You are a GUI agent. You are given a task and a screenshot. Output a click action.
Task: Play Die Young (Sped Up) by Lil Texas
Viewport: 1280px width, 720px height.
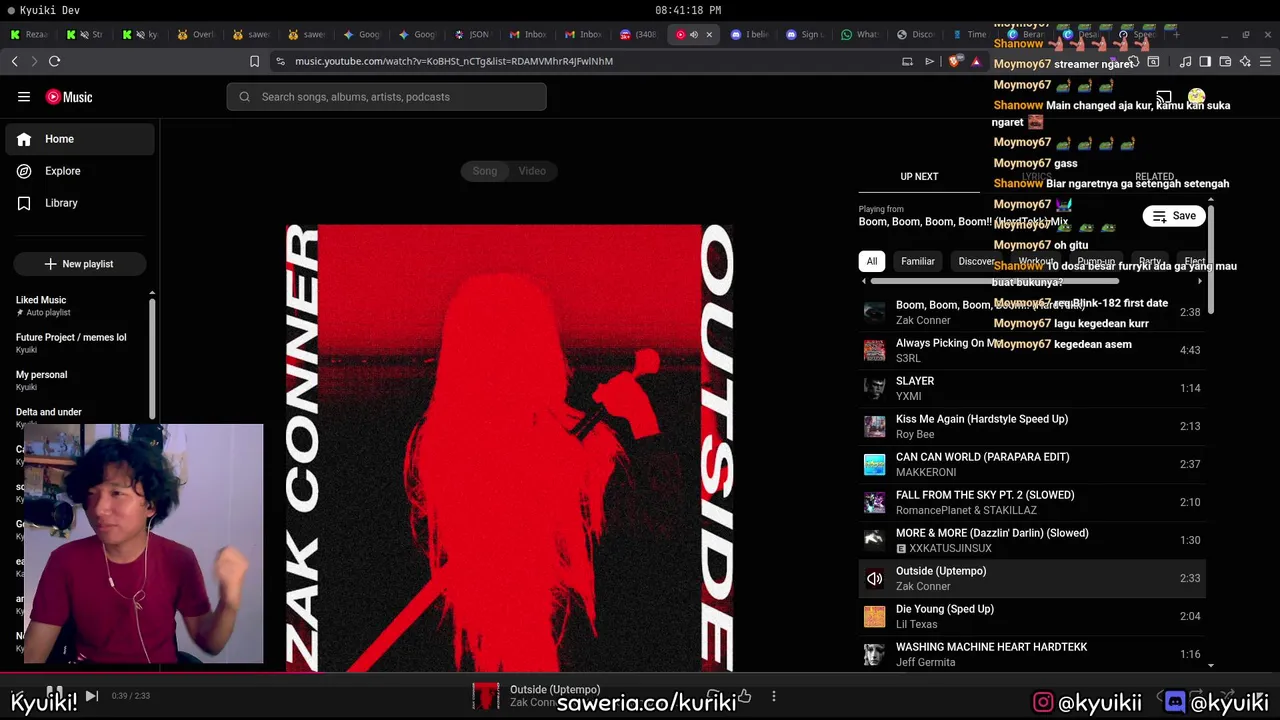point(1032,616)
